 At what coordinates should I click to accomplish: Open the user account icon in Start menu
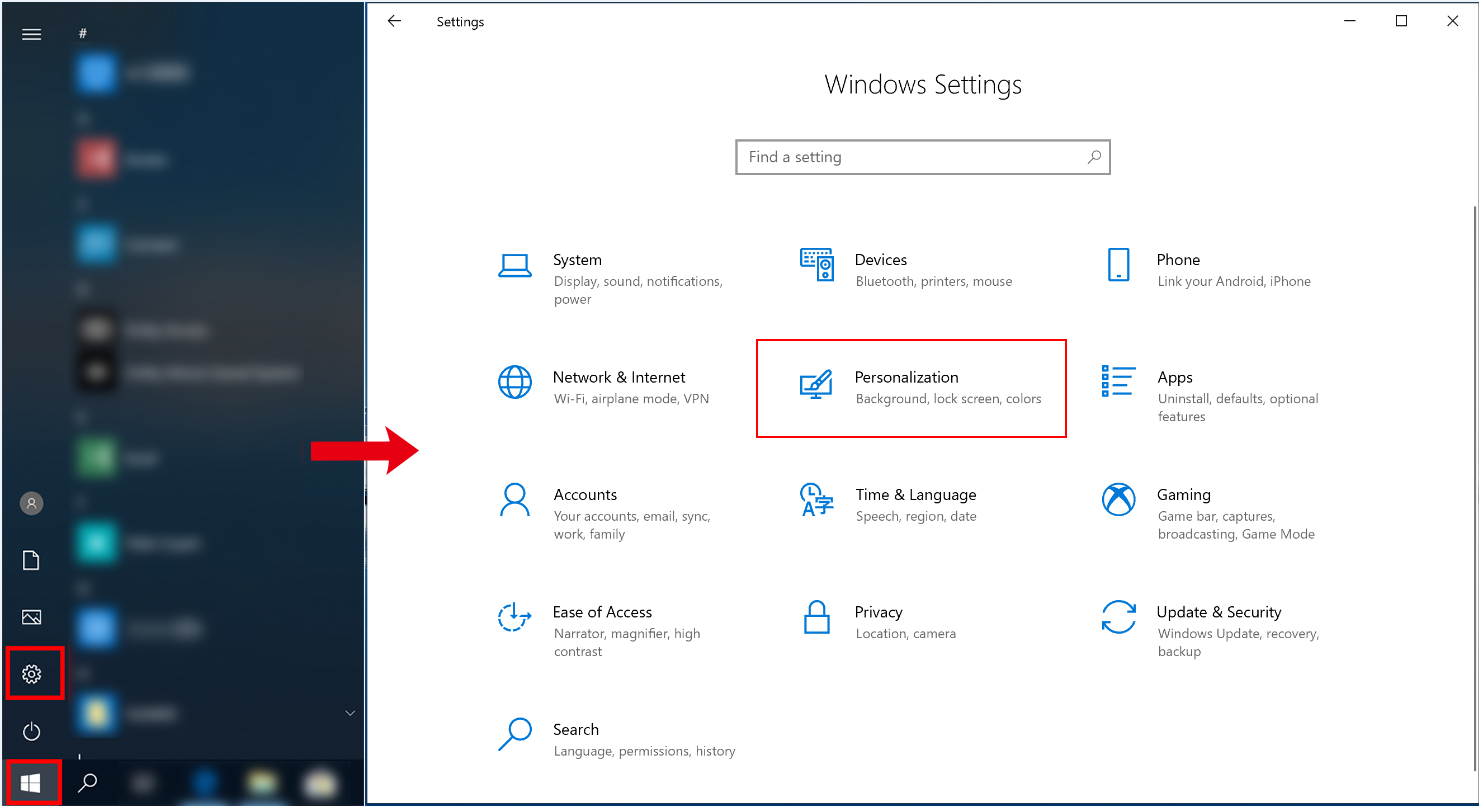(x=31, y=503)
